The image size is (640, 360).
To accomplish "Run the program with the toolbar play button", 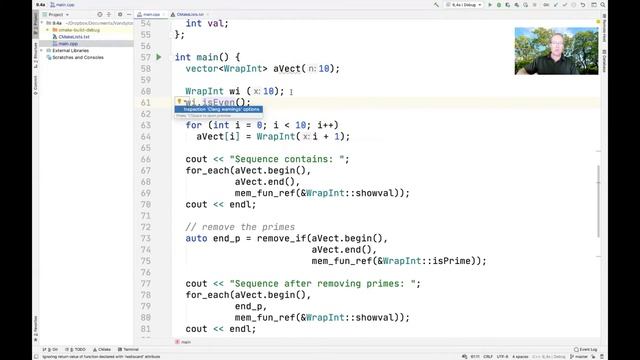I will tap(490, 5).
